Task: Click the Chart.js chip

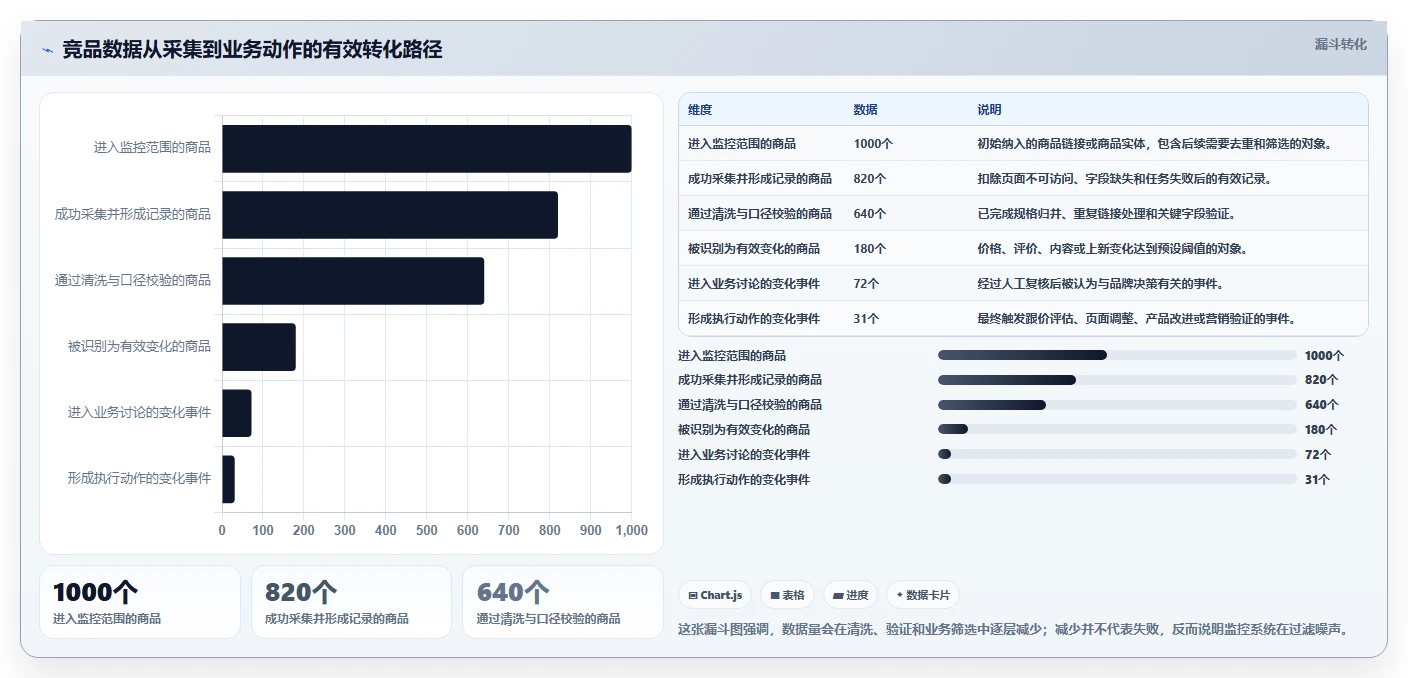Action: [715, 595]
